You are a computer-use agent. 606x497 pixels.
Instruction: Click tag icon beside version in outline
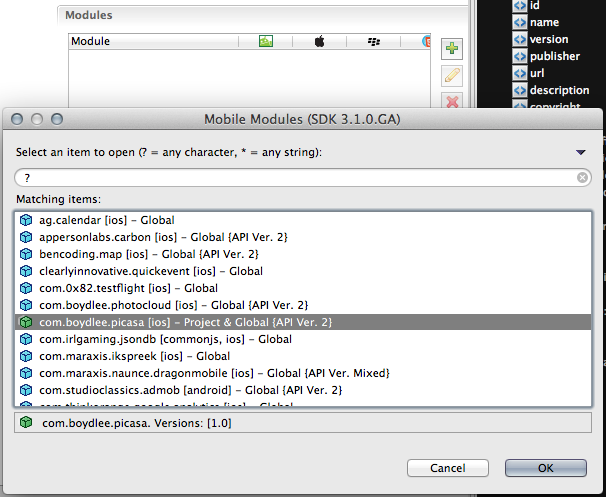[x=520, y=39]
